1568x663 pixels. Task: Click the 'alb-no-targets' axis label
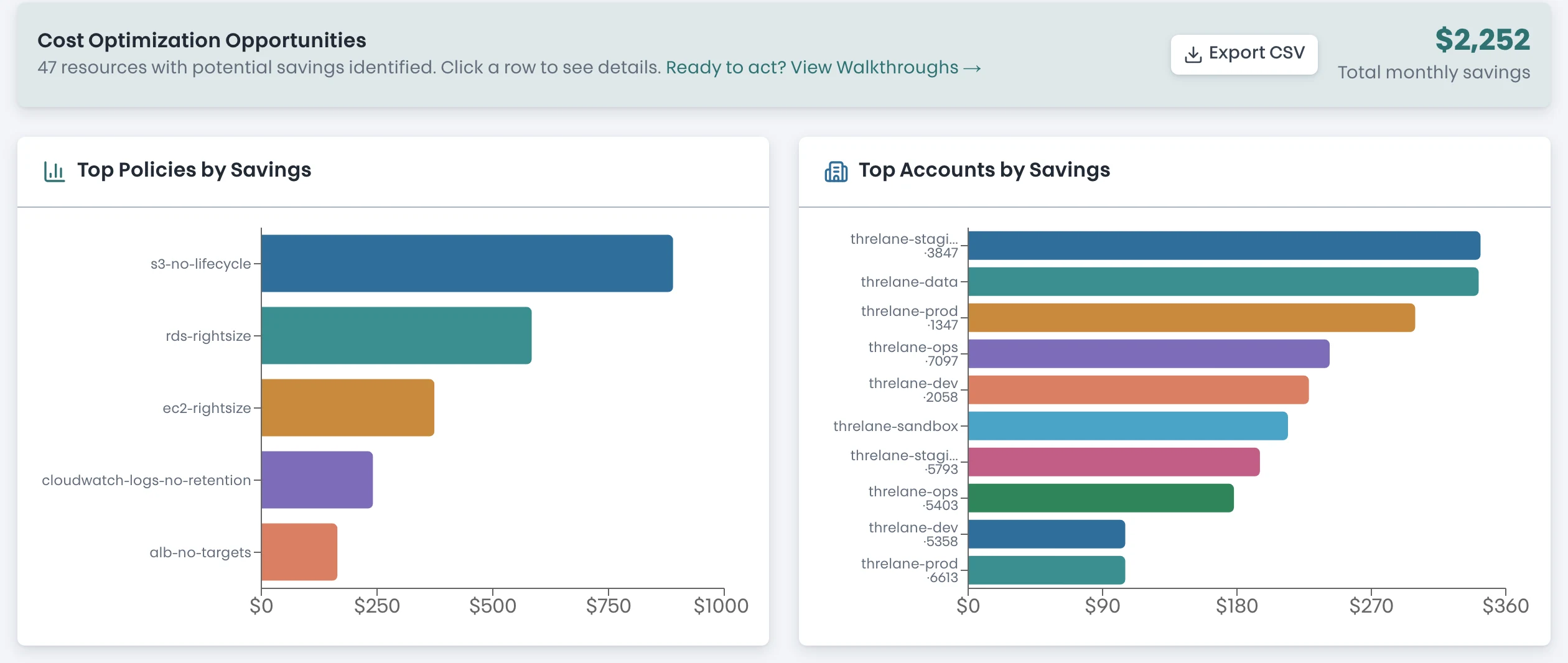(x=200, y=552)
